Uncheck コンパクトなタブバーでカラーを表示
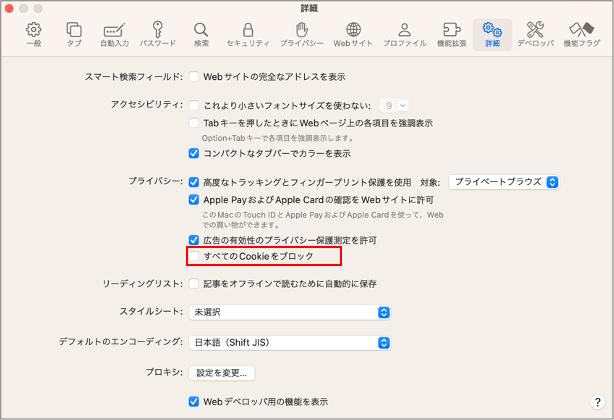Image resolution: width=614 pixels, height=420 pixels. point(195,154)
